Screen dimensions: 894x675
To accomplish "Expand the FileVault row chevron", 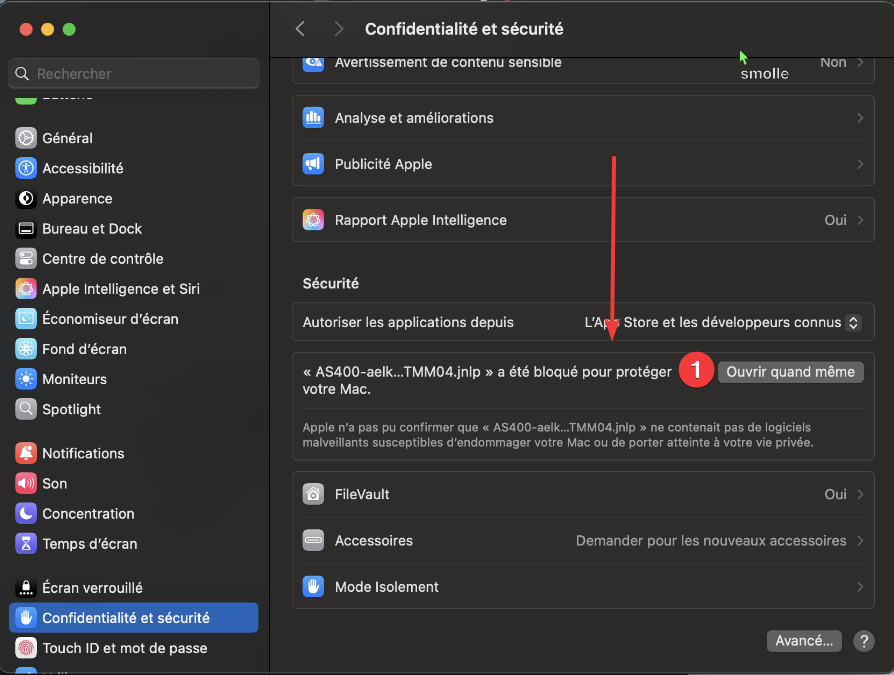I will 860,494.
